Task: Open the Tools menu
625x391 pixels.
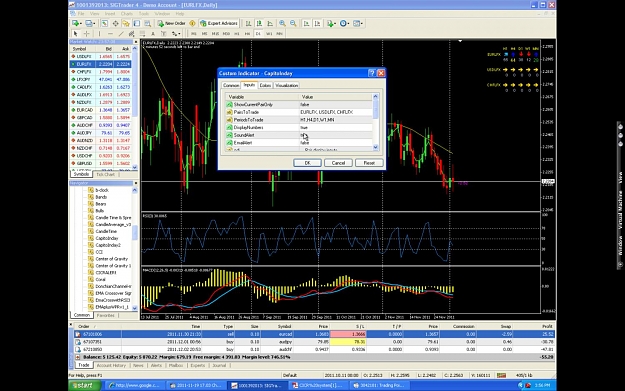Action: (143, 14)
